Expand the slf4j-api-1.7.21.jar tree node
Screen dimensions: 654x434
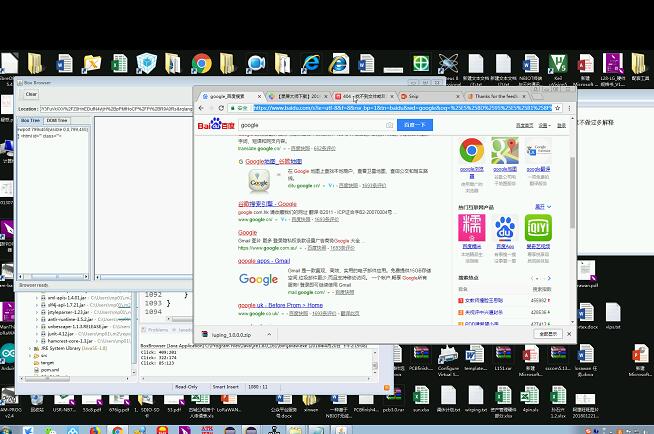click(37, 305)
